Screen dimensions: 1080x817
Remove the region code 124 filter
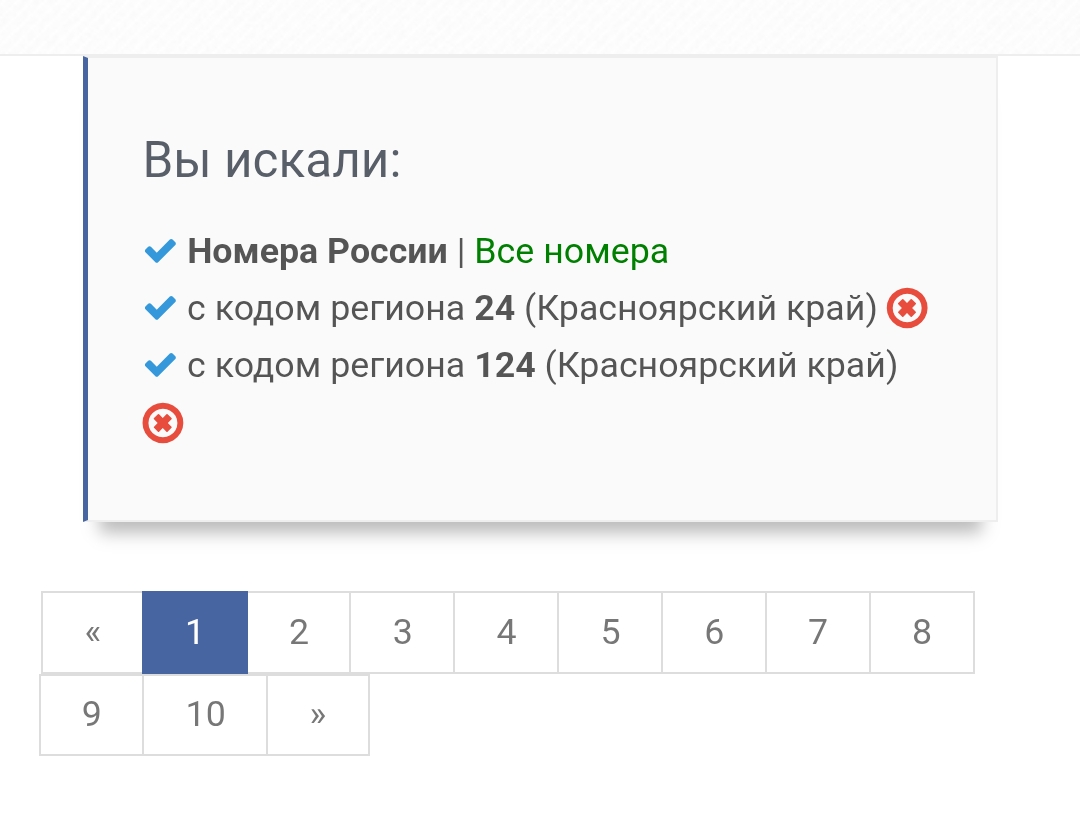click(163, 424)
